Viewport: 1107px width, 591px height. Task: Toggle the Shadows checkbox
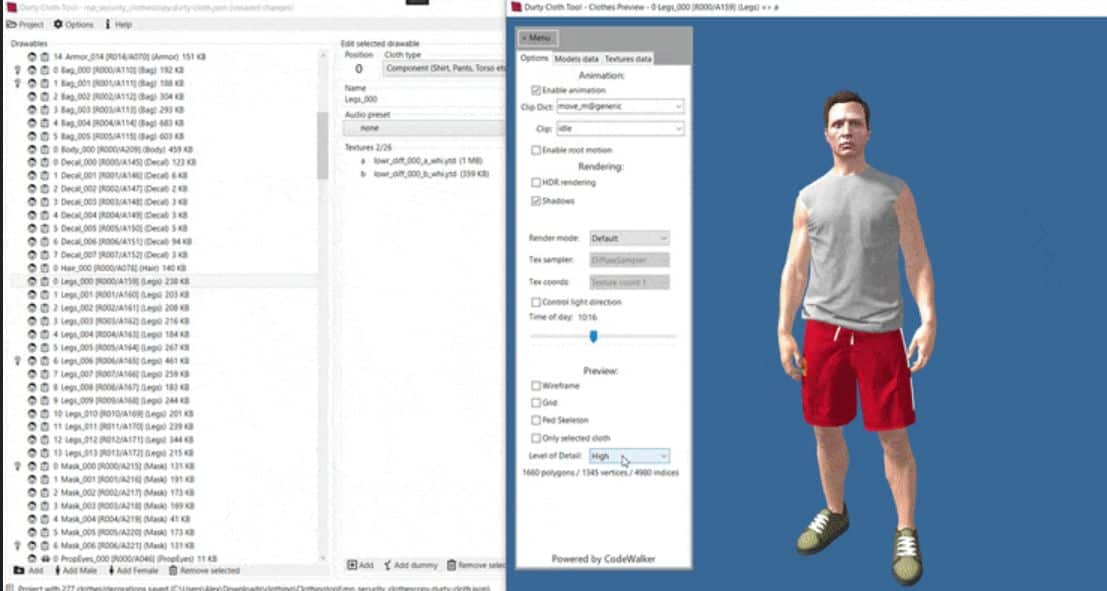(536, 201)
